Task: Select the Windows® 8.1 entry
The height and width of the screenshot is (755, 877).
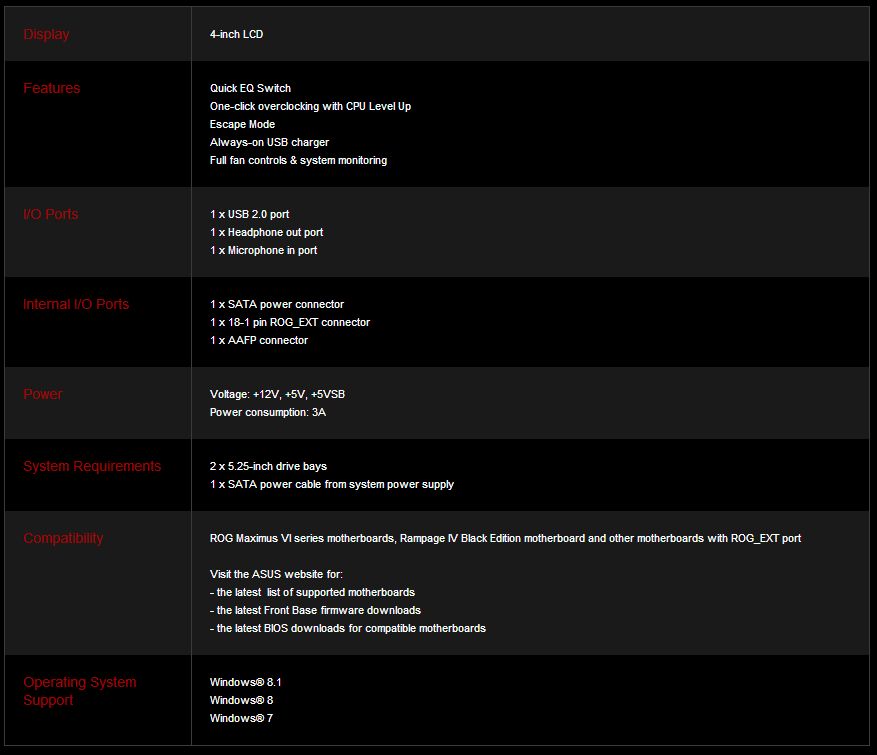Action: point(232,682)
